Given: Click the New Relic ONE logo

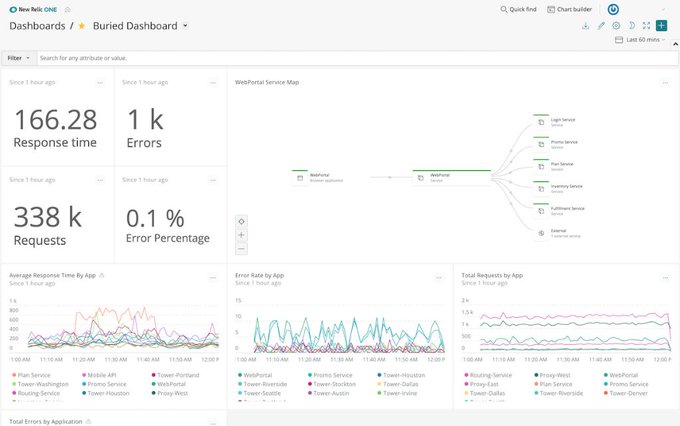Looking at the screenshot, I should pyautogui.click(x=33, y=9).
